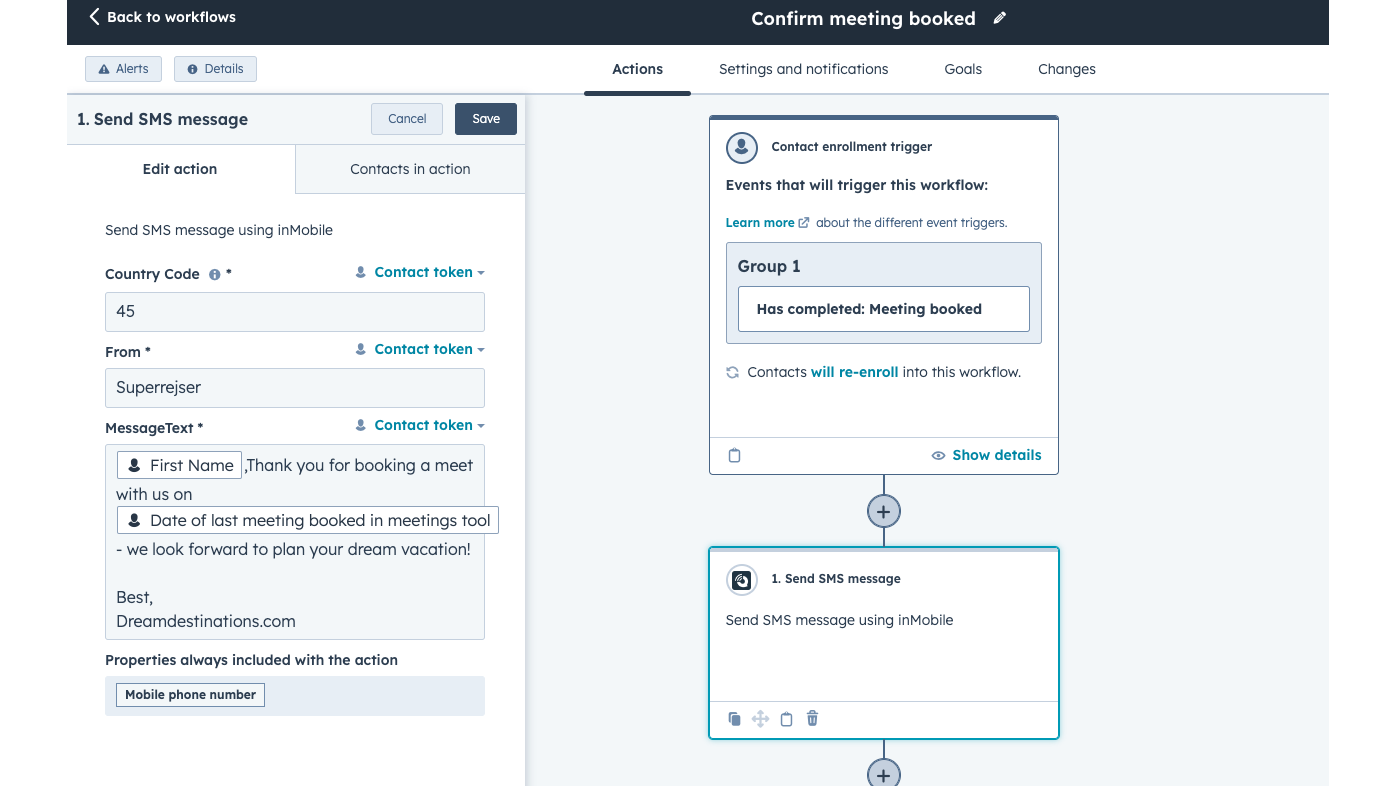Screen dimensions: 1397x786
Task: Click the pencil icon to rename workflow
Action: point(999,19)
